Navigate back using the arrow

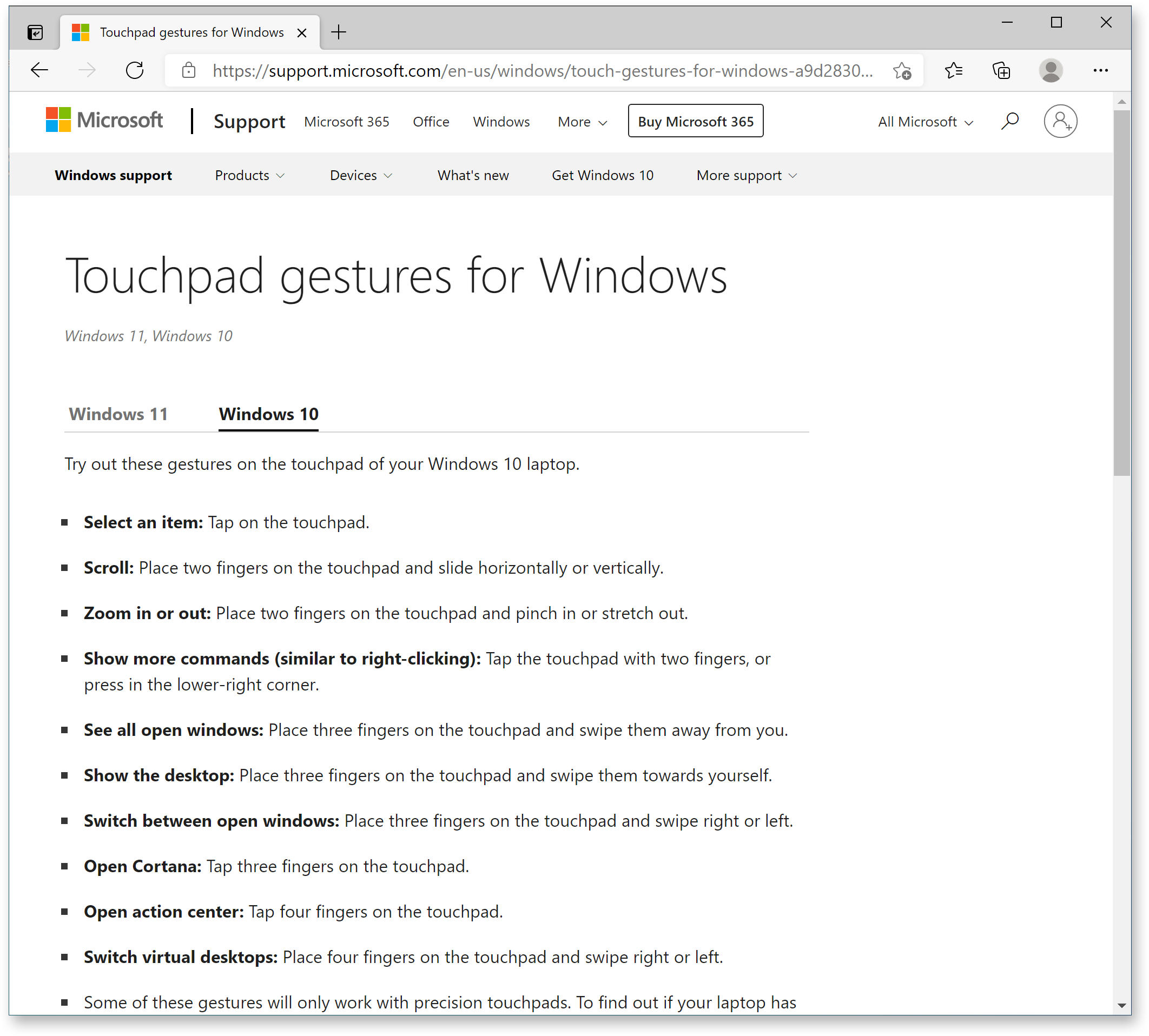pyautogui.click(x=39, y=70)
